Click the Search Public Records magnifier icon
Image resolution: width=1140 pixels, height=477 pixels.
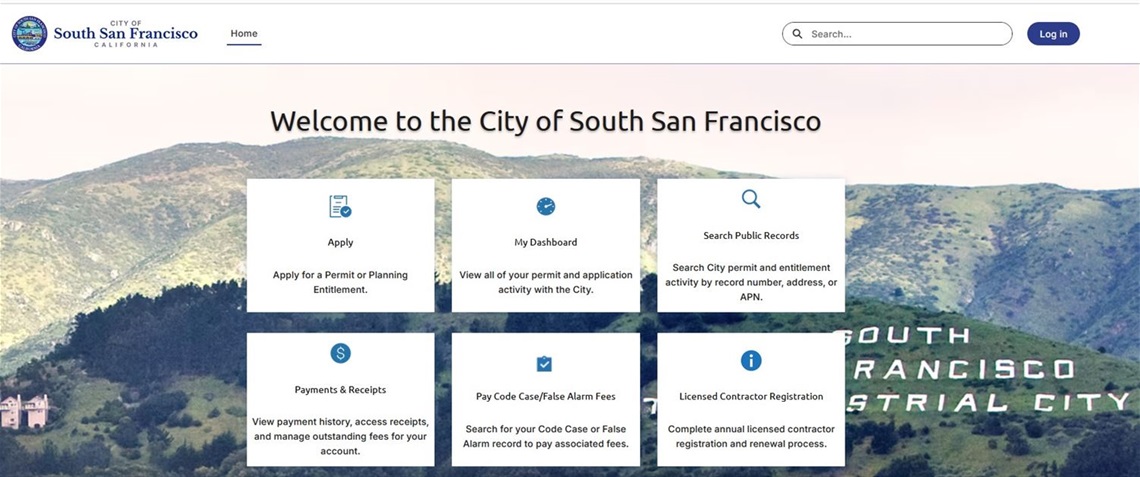point(751,199)
